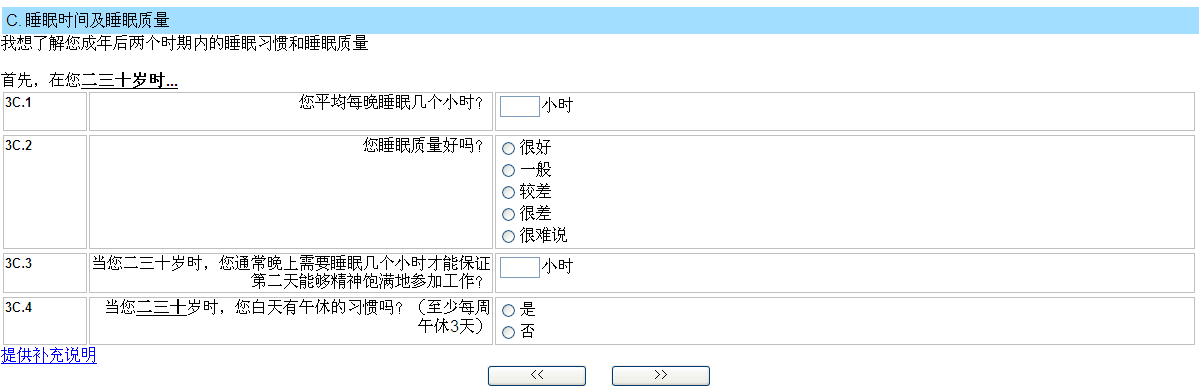Select 很好 for sleep quality
The image size is (1199, 389).
click(x=508, y=148)
